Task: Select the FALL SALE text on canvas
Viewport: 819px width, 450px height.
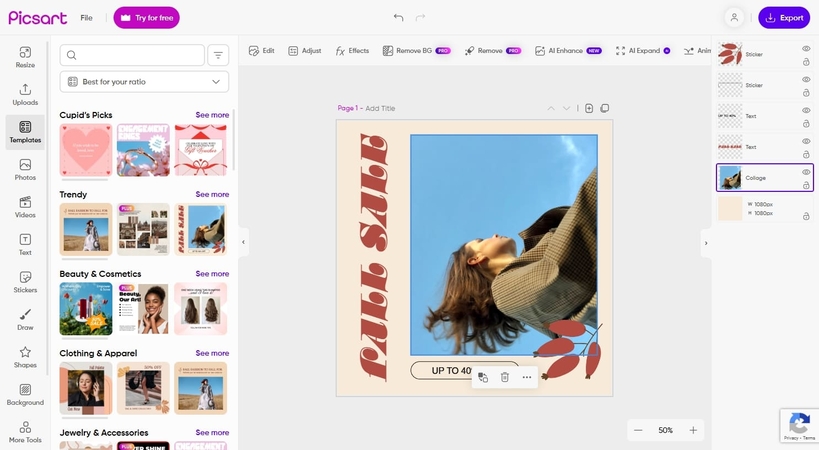Action: [x=373, y=257]
